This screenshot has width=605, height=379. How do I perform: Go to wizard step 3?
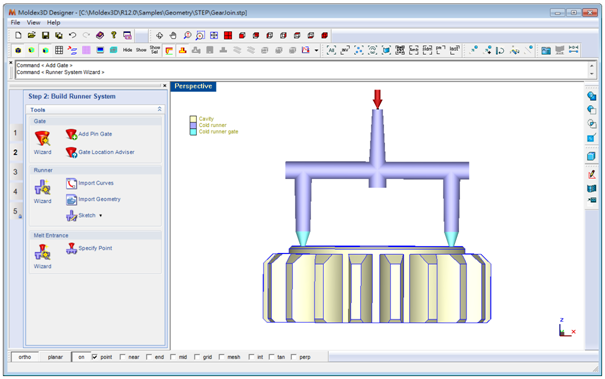[x=15, y=172]
